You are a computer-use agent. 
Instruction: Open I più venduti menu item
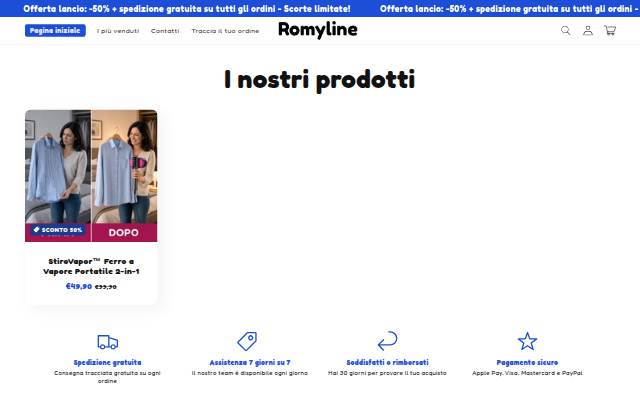click(118, 31)
